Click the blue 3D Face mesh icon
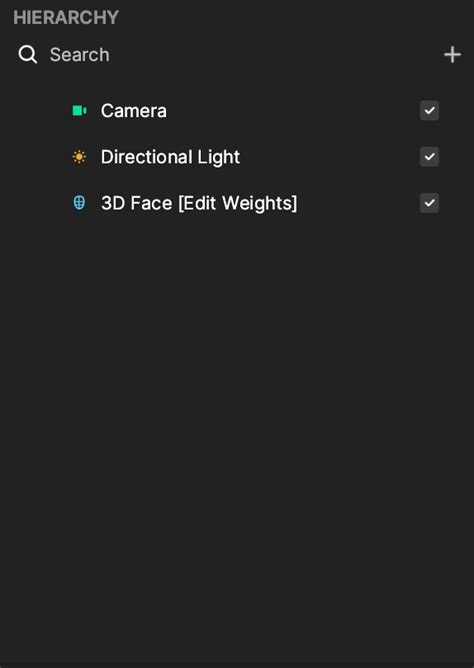This screenshot has height=668, width=474. (x=79, y=203)
